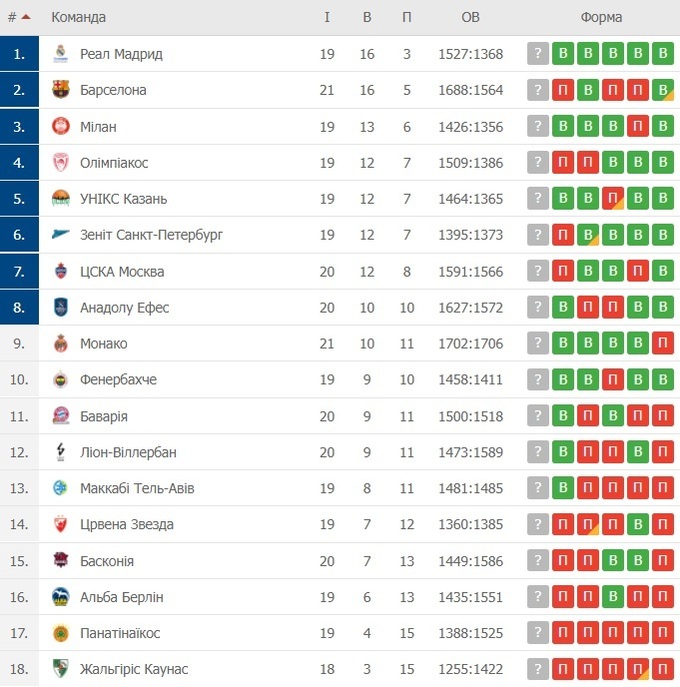Click the Barcelona crest icon
The width and height of the screenshot is (680, 687).
pos(60,90)
